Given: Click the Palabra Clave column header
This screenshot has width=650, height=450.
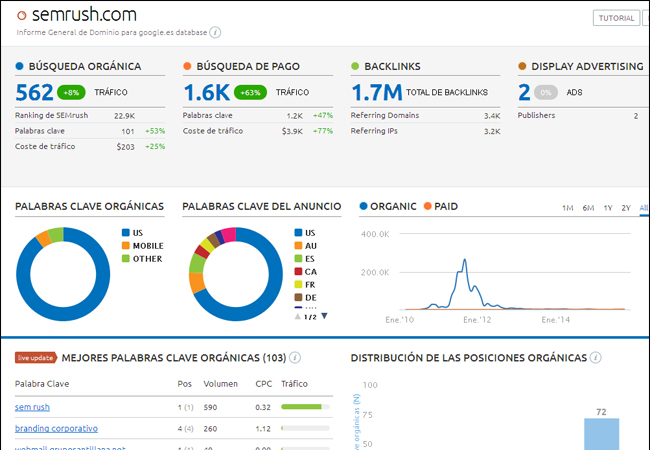Looking at the screenshot, I should tap(42, 384).
